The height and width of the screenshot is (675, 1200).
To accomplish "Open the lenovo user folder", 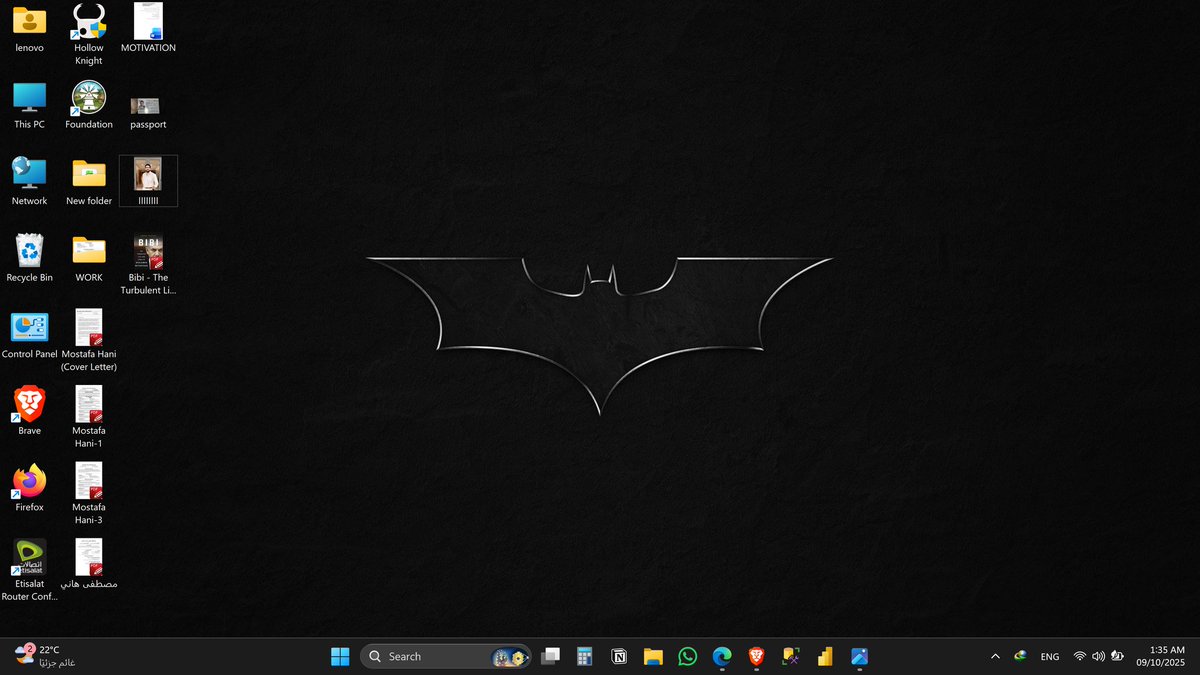I will [29, 28].
